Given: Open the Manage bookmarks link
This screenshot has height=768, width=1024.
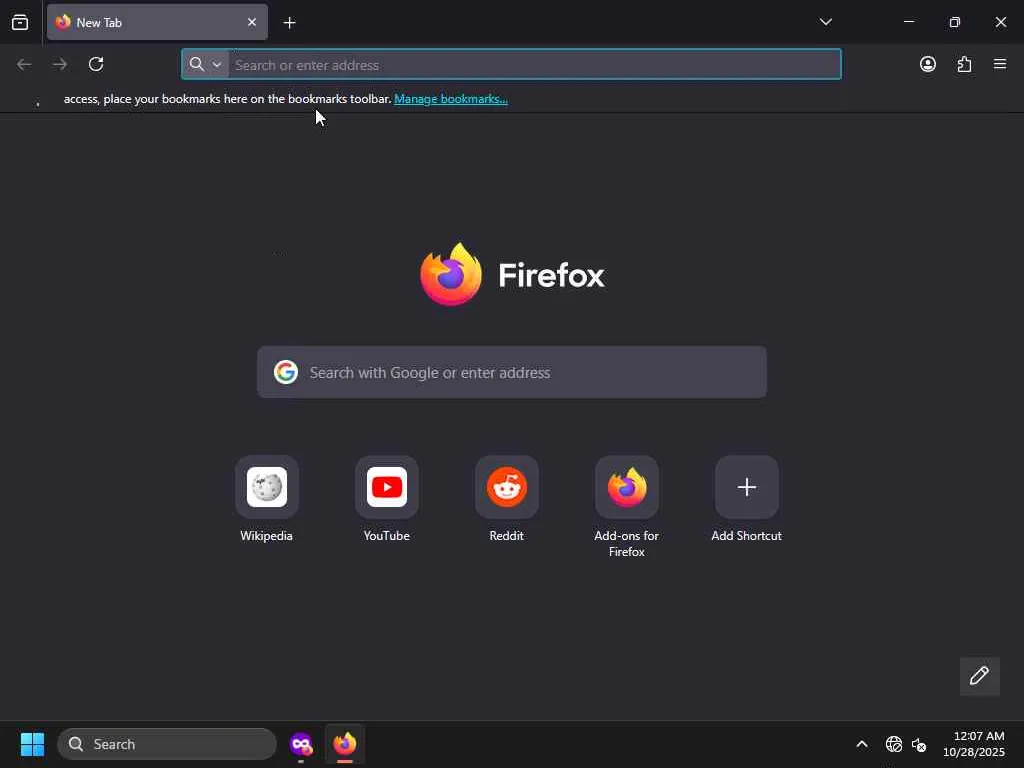Looking at the screenshot, I should [451, 99].
